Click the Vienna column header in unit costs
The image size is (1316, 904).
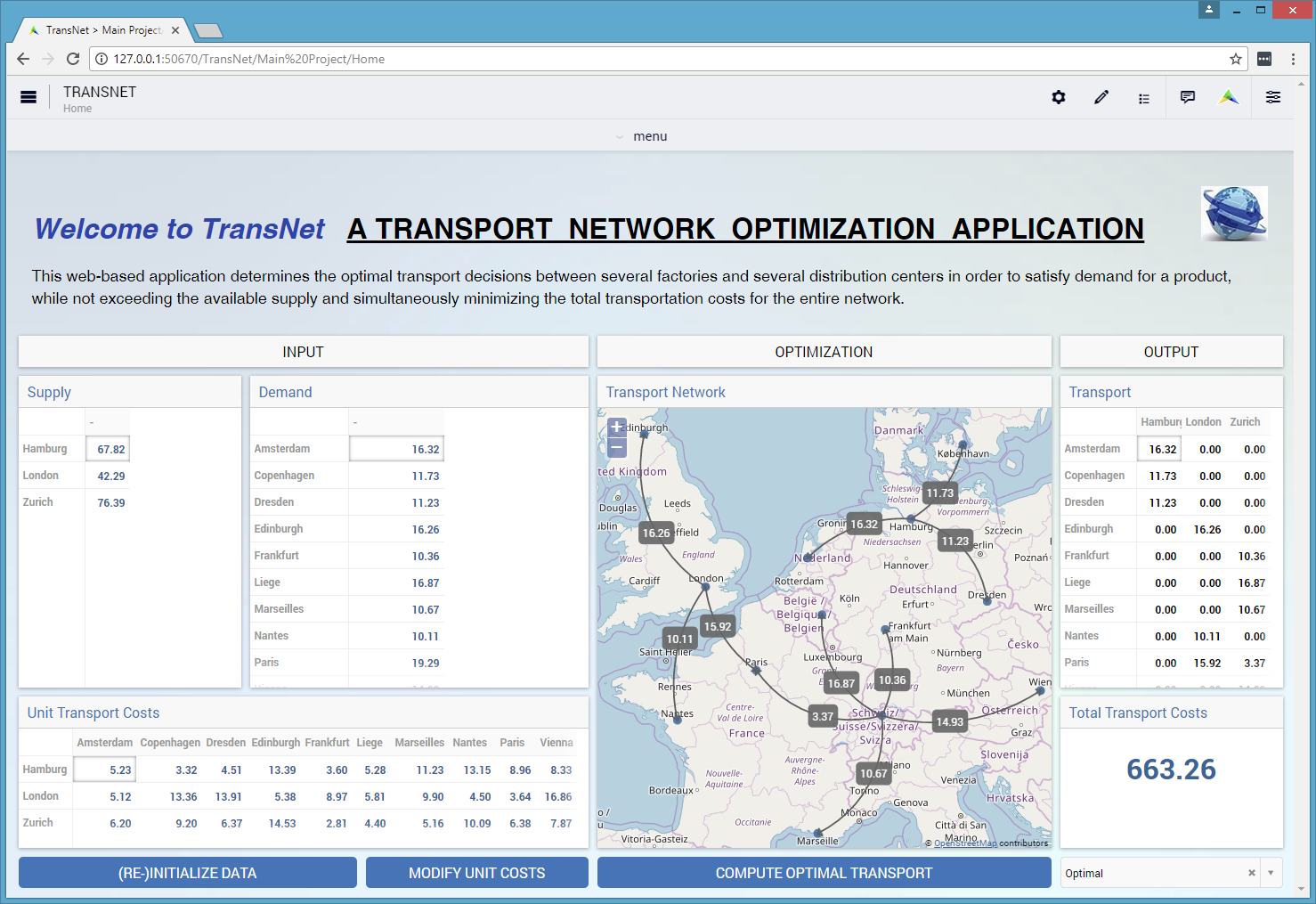[x=556, y=742]
